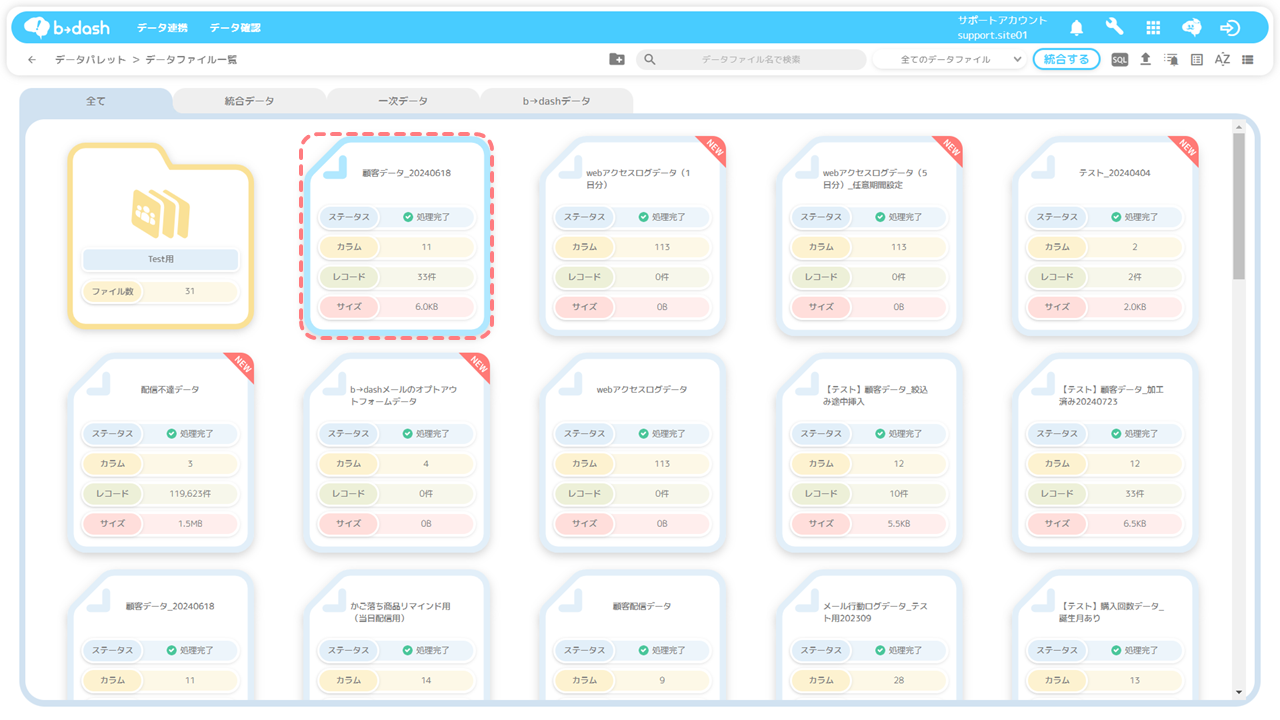1280x720 pixels.
Task: Click the 2.0KB size value
Action: click(1134, 307)
